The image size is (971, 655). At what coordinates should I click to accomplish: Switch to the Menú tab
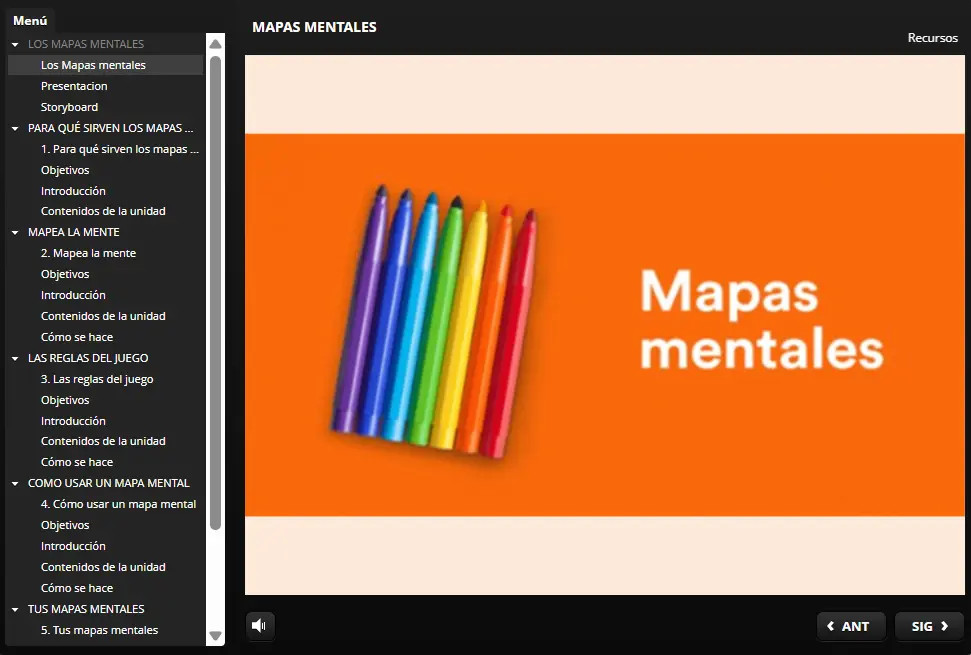pos(30,20)
